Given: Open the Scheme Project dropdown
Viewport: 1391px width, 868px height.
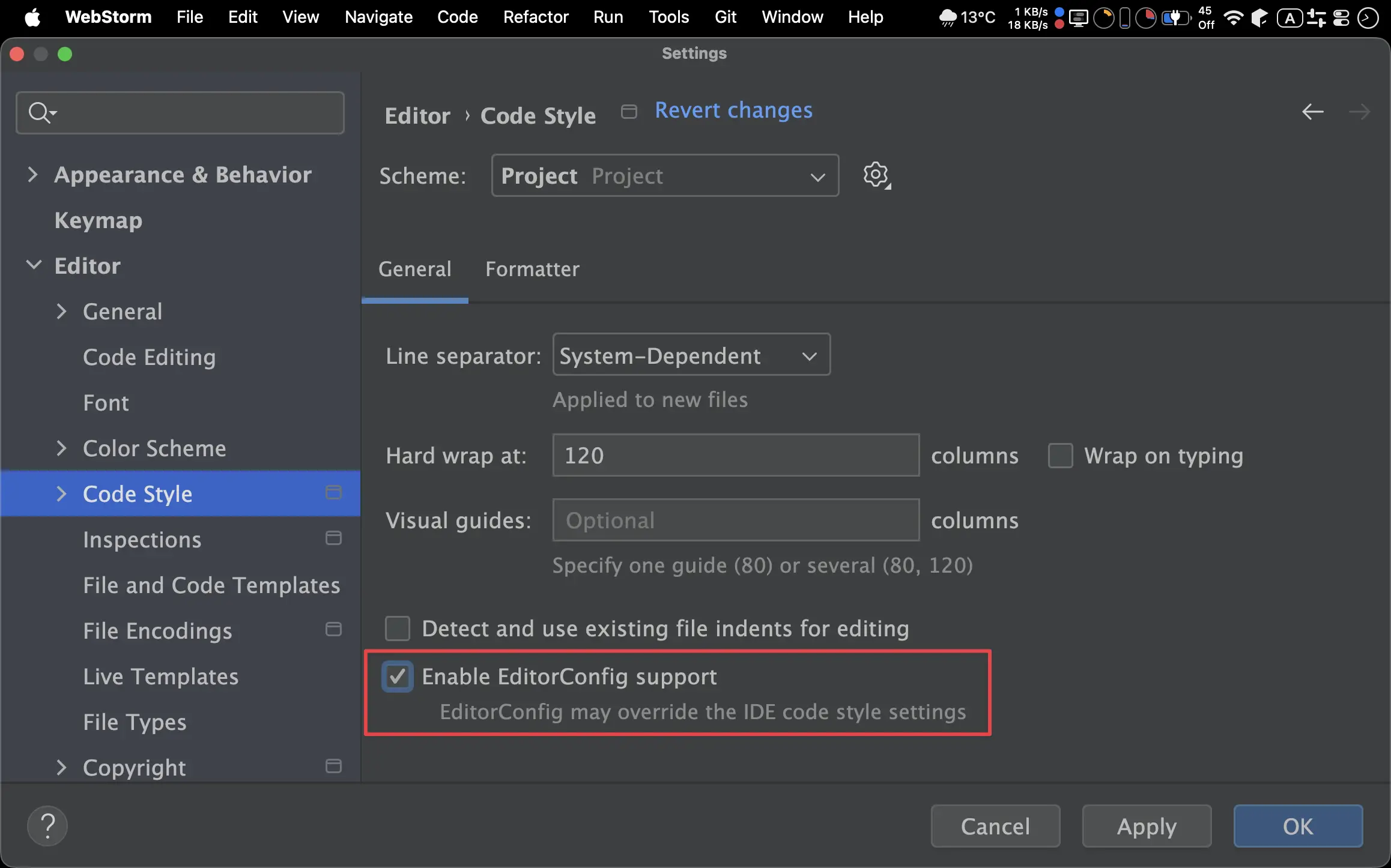Looking at the screenshot, I should coord(664,176).
